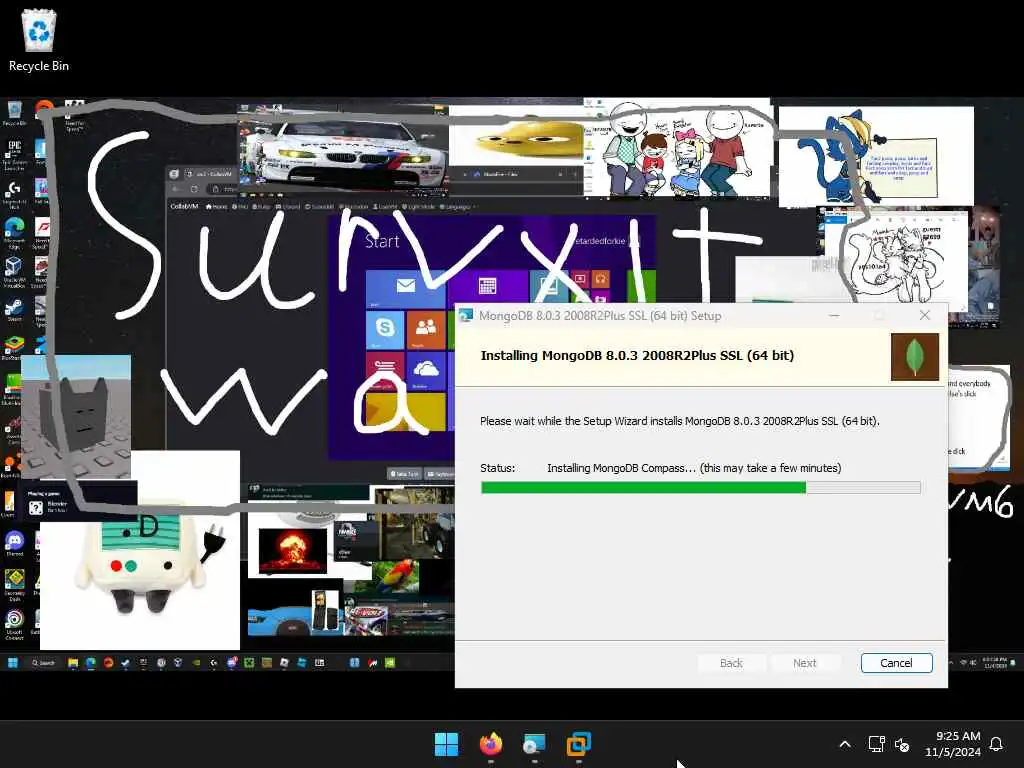Viewport: 1024px width, 768px height.
Task: Click 'Please wait while the Setup Wizard' text
Action: tap(680, 421)
